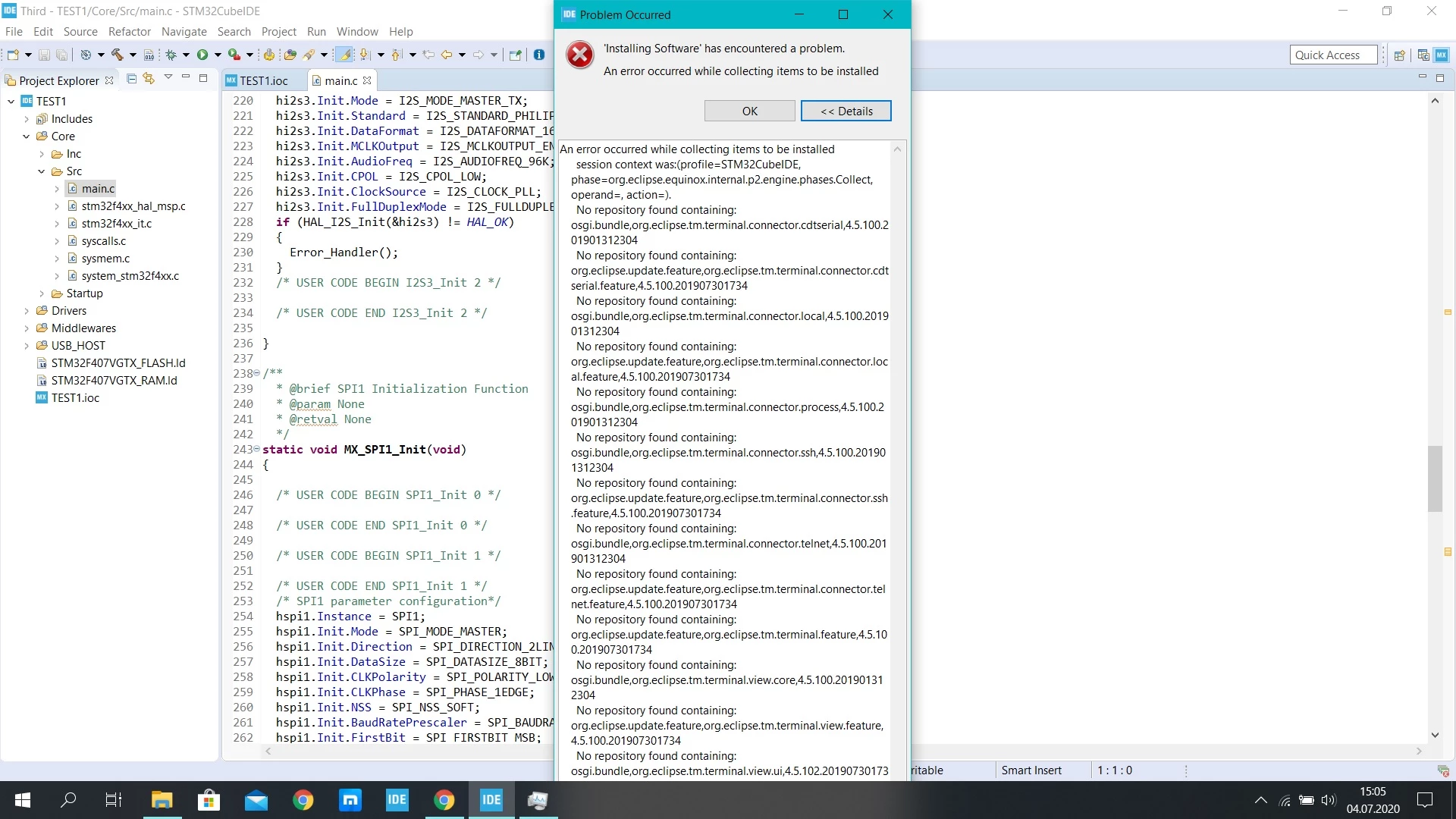The height and width of the screenshot is (819, 1456).
Task: Click the Open Perspective icon
Action: 1400,55
